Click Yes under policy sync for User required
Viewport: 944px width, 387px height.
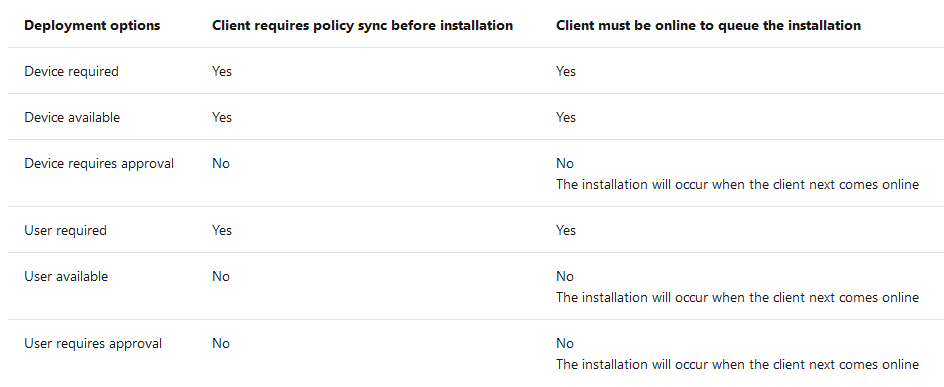pos(222,231)
